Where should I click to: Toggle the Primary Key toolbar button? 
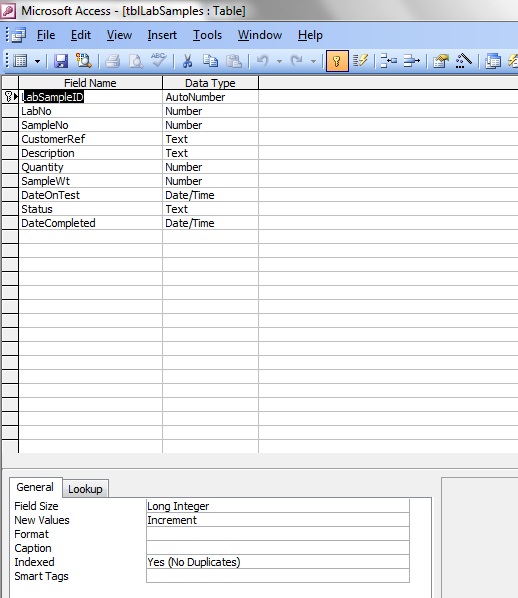(x=337, y=61)
